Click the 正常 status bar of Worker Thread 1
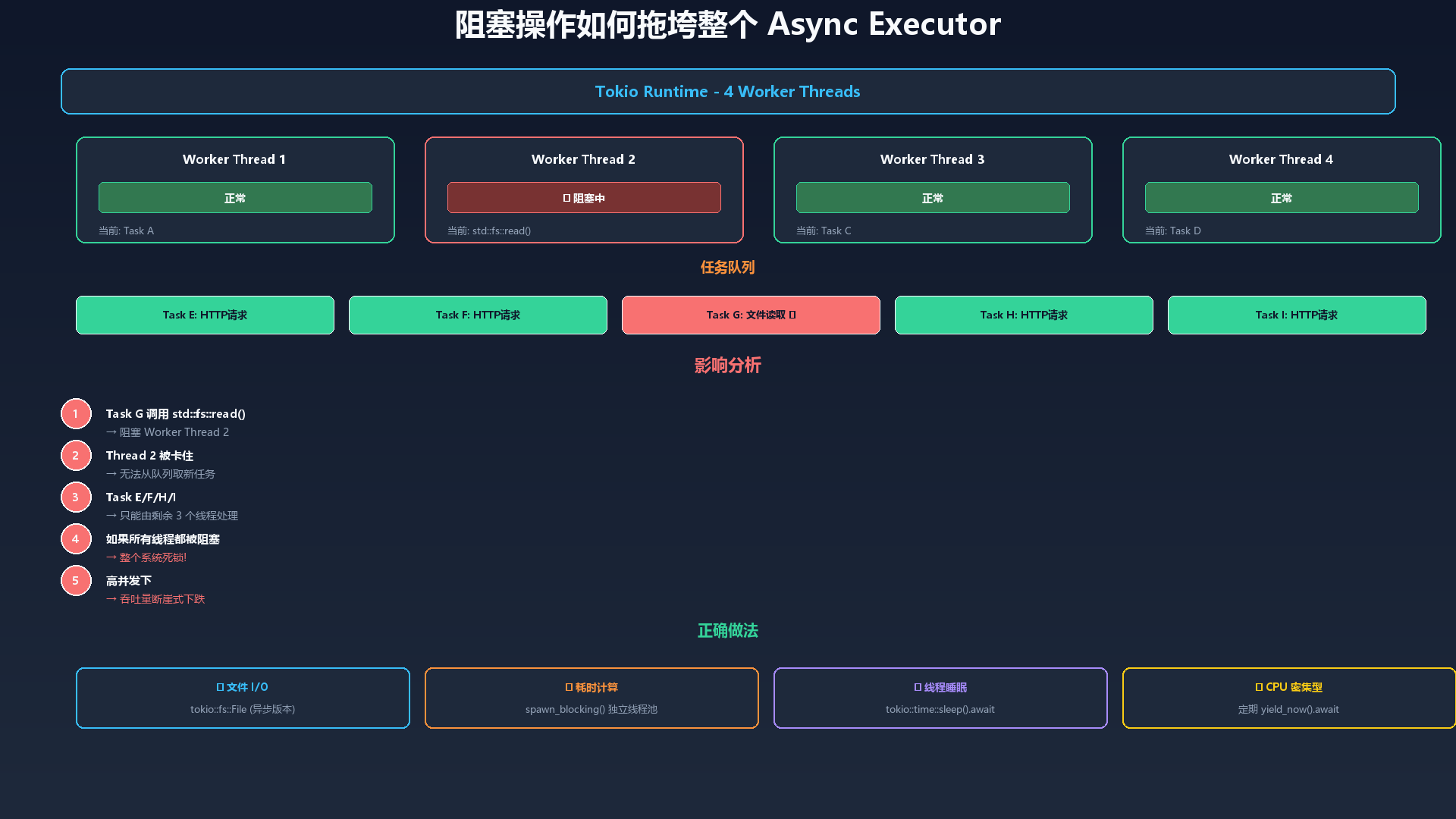This screenshot has width=1456, height=819. 235,198
